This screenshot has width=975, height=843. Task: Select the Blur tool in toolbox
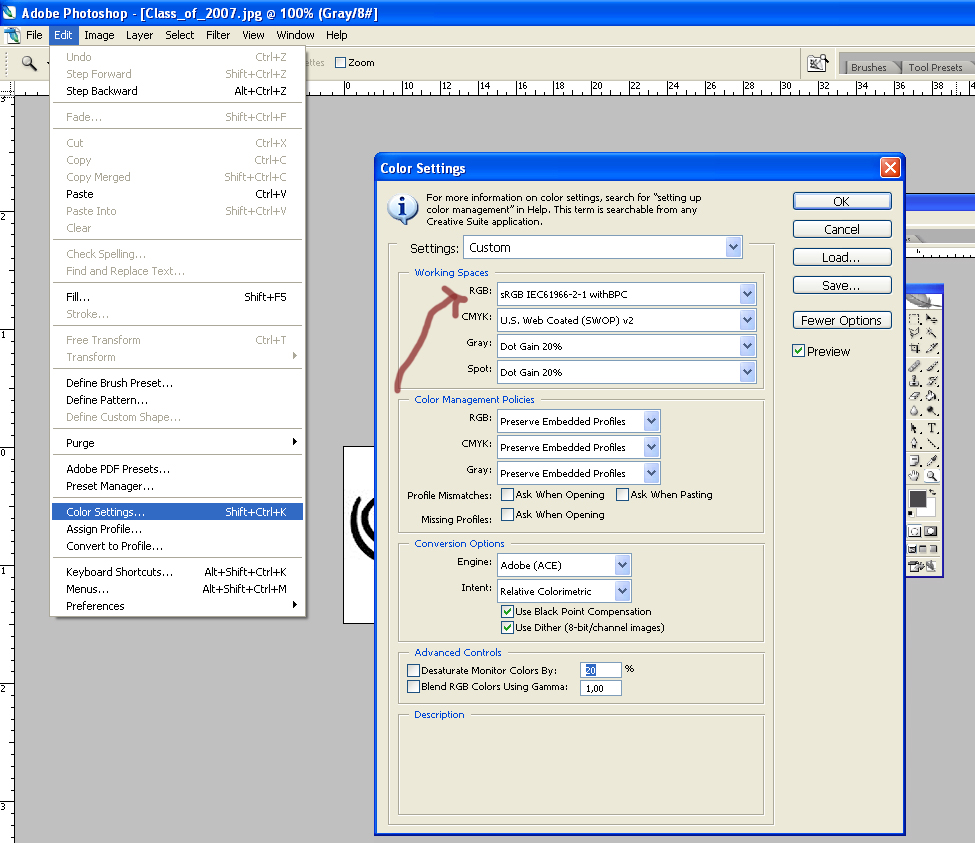pyautogui.click(x=915, y=411)
